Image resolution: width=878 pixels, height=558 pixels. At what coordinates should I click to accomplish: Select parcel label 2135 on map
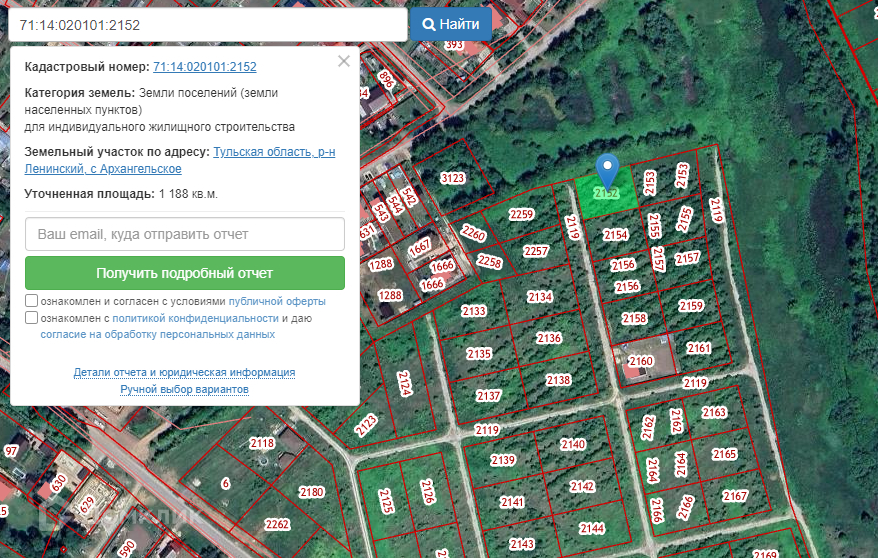[479, 354]
